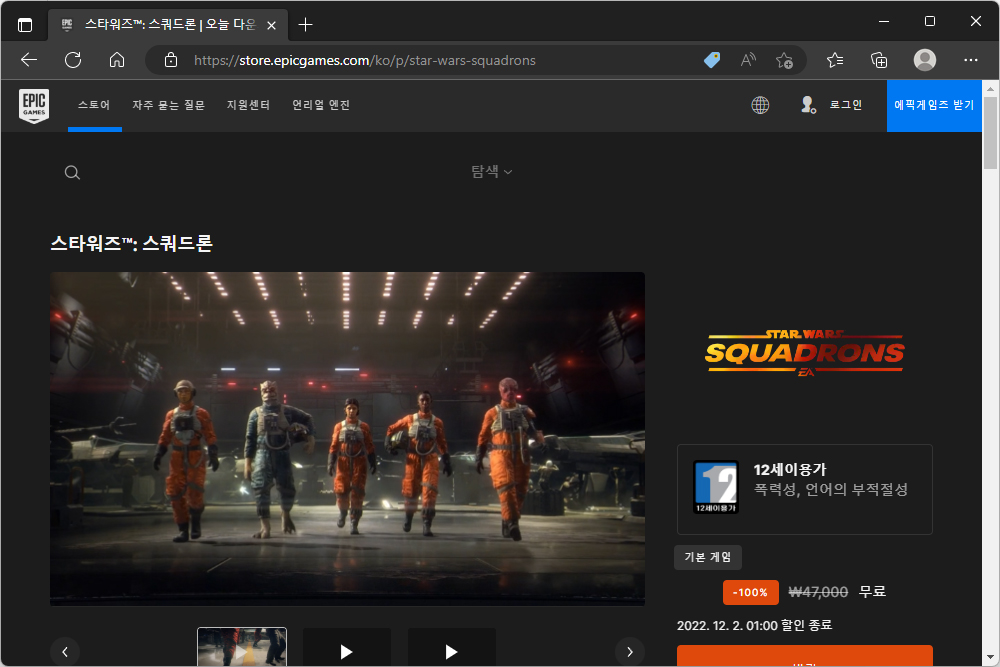Click the 로그인 link

[x=846, y=105]
